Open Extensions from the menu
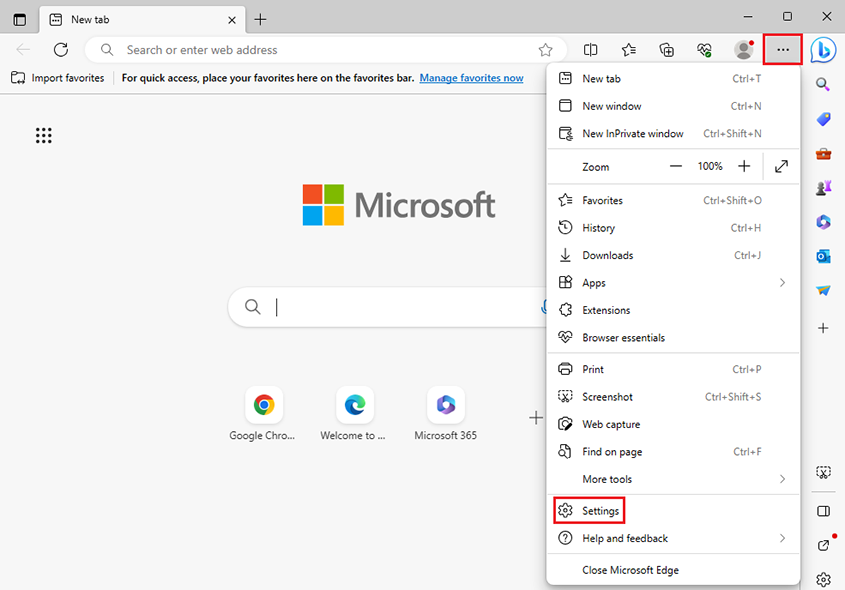Image resolution: width=845 pixels, height=590 pixels. pyautogui.click(x=673, y=310)
